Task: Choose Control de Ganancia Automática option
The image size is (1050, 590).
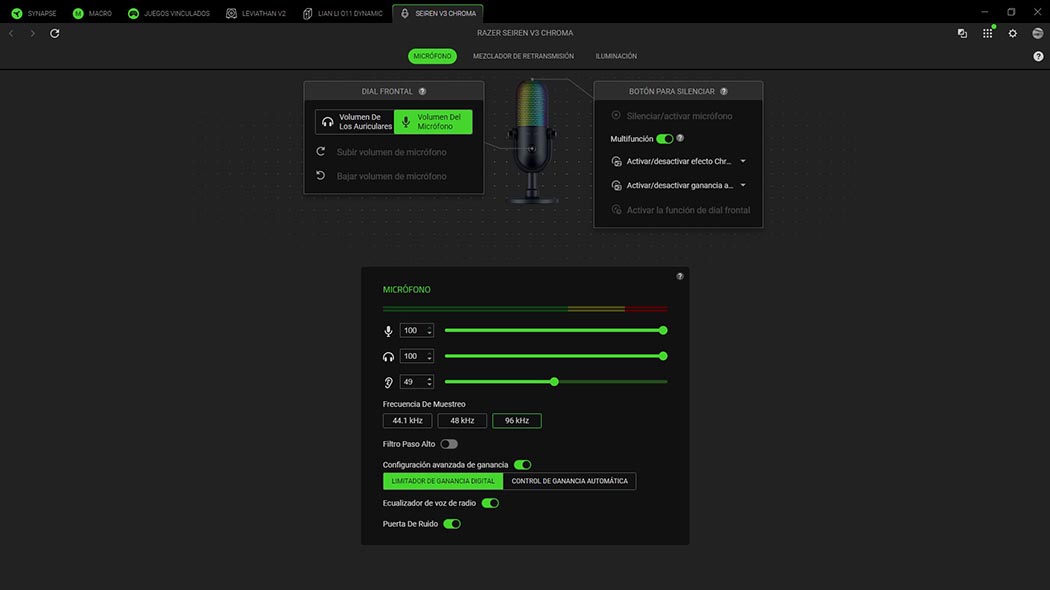Action: pyautogui.click(x=569, y=481)
